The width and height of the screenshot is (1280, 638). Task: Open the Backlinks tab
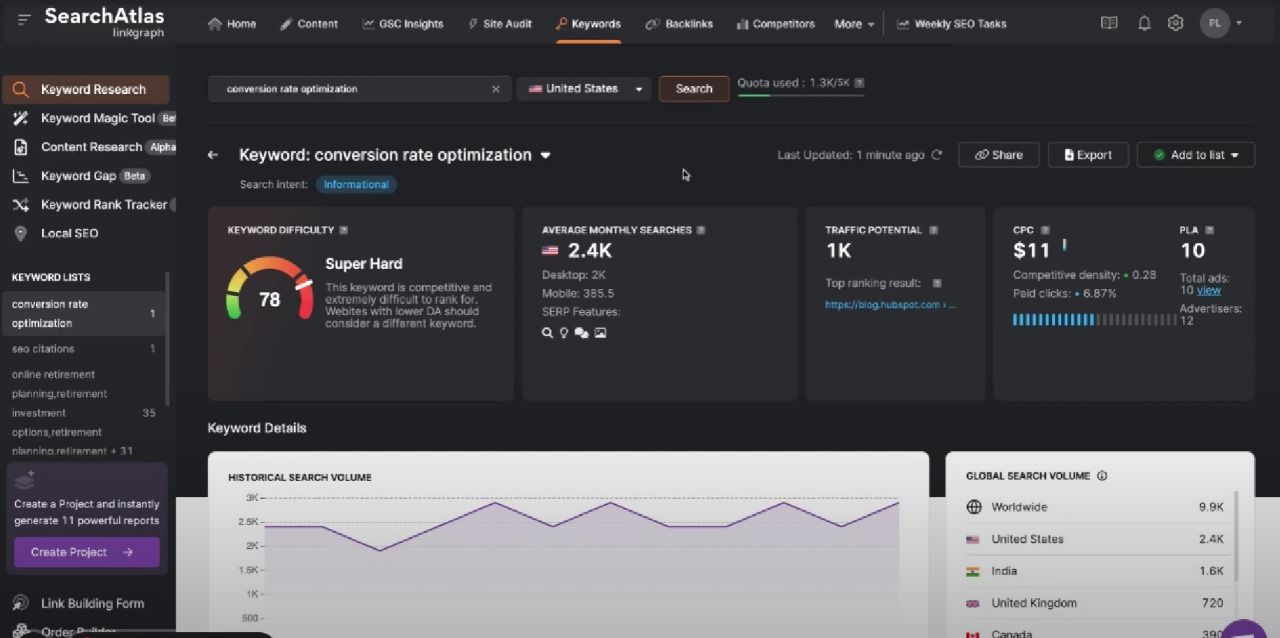pyautogui.click(x=679, y=23)
